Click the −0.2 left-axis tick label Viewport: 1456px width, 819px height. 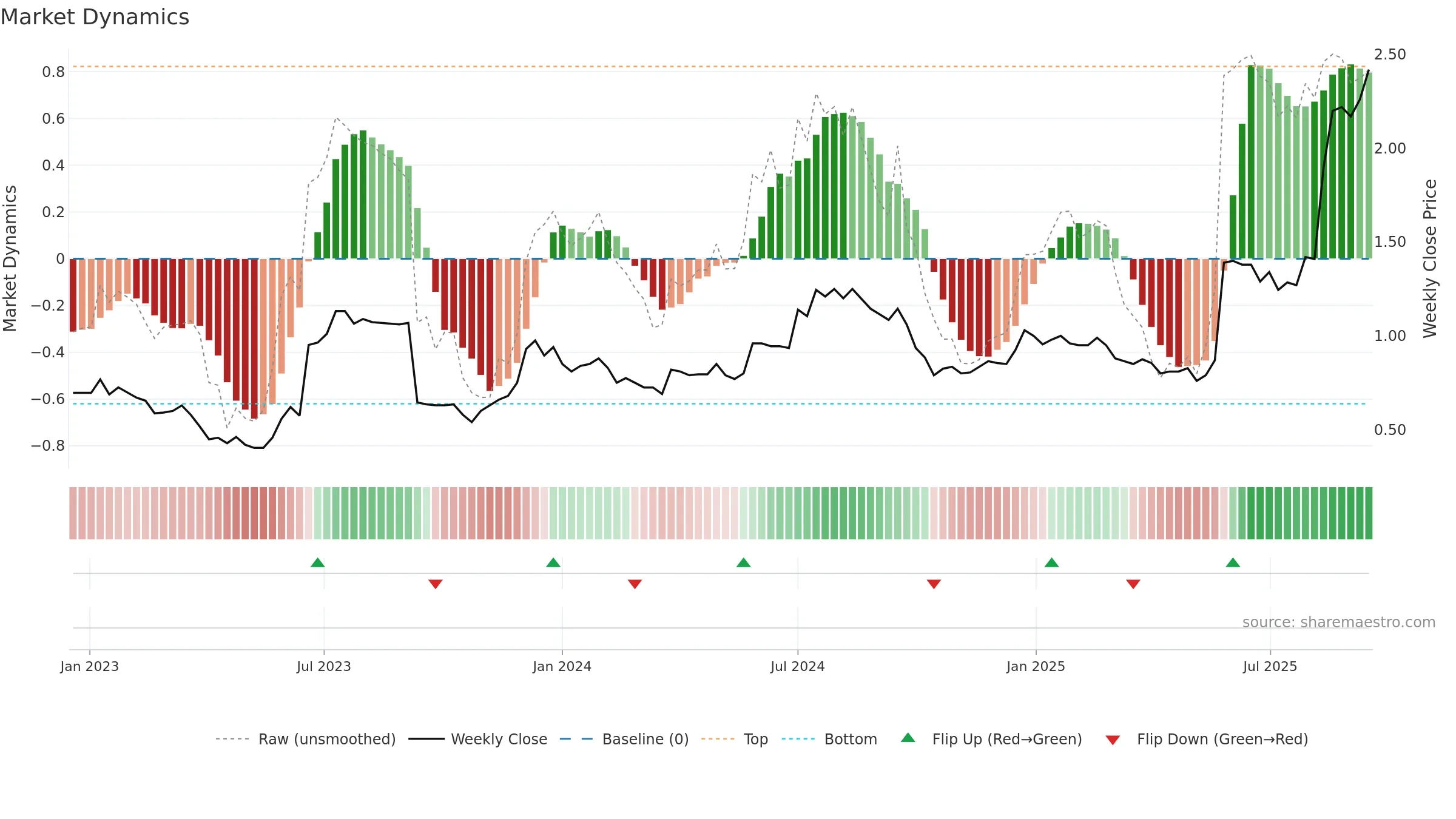coord(48,306)
